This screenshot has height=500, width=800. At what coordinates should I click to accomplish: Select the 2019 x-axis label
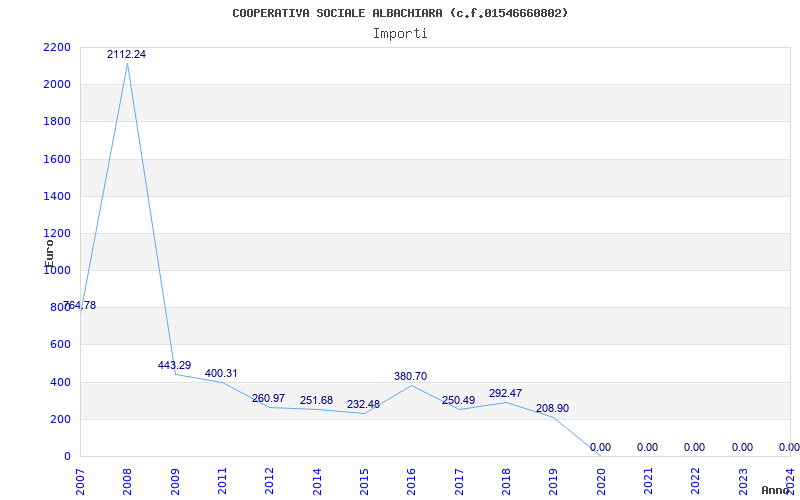(x=553, y=482)
